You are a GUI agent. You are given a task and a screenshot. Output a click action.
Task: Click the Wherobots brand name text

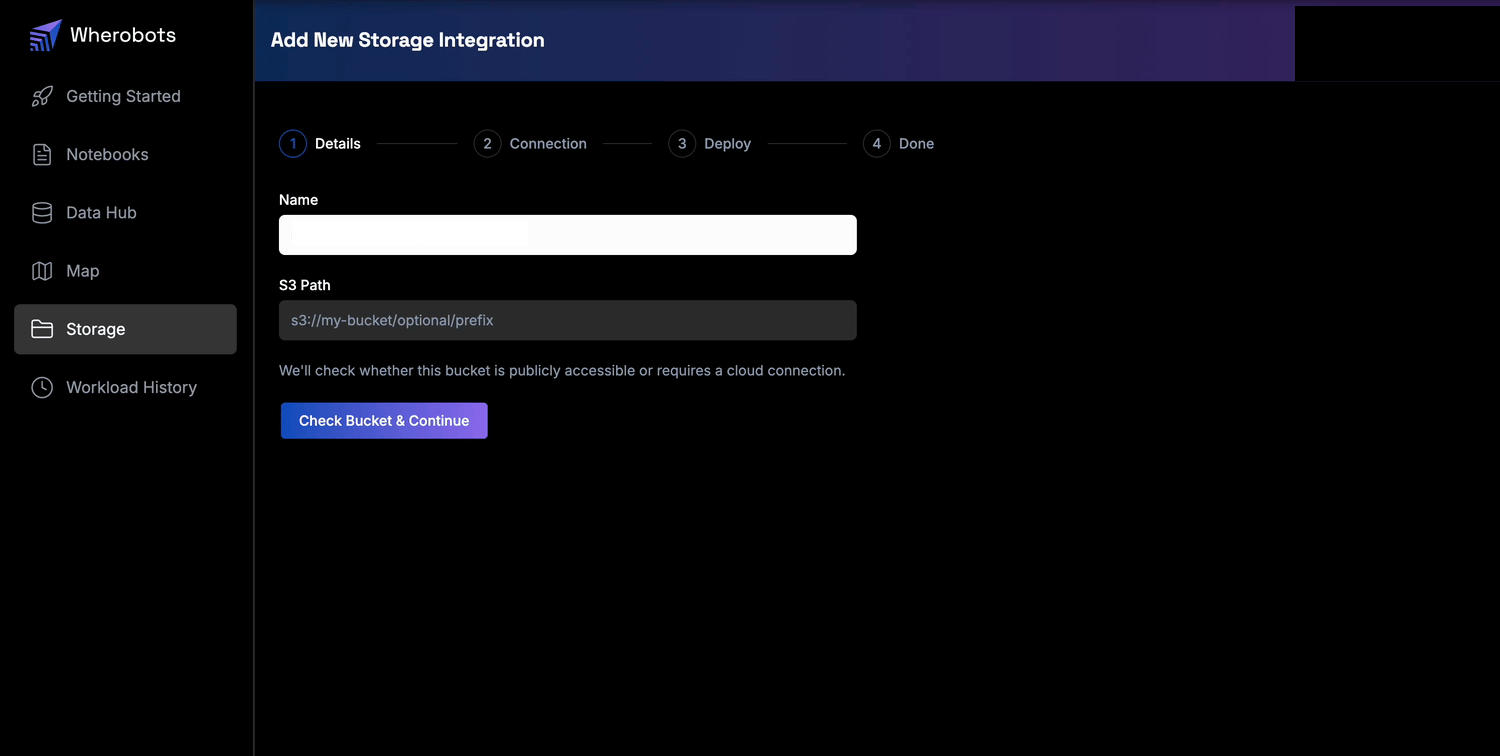[x=123, y=35]
